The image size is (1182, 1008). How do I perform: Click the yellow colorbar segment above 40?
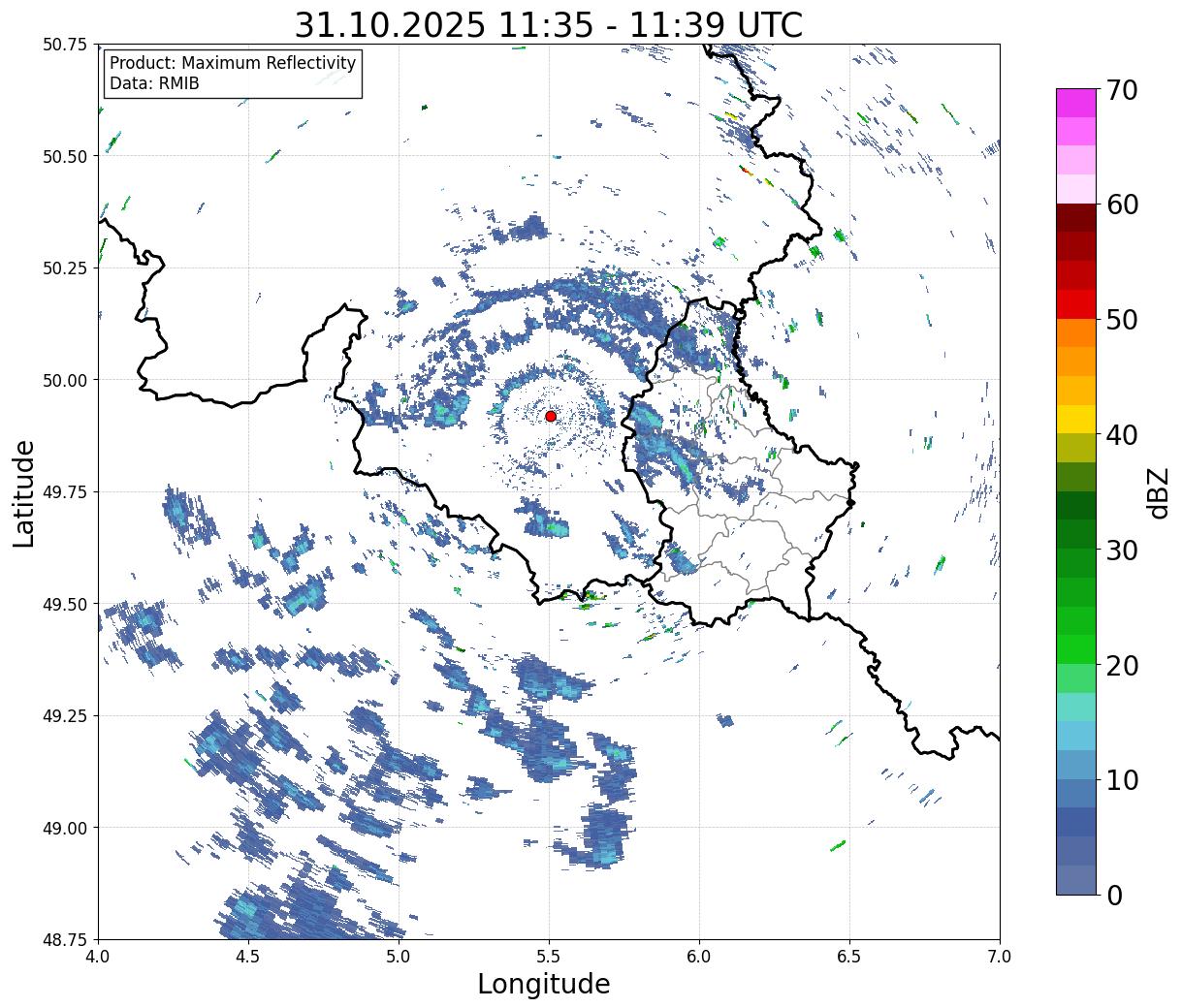click(x=1076, y=419)
